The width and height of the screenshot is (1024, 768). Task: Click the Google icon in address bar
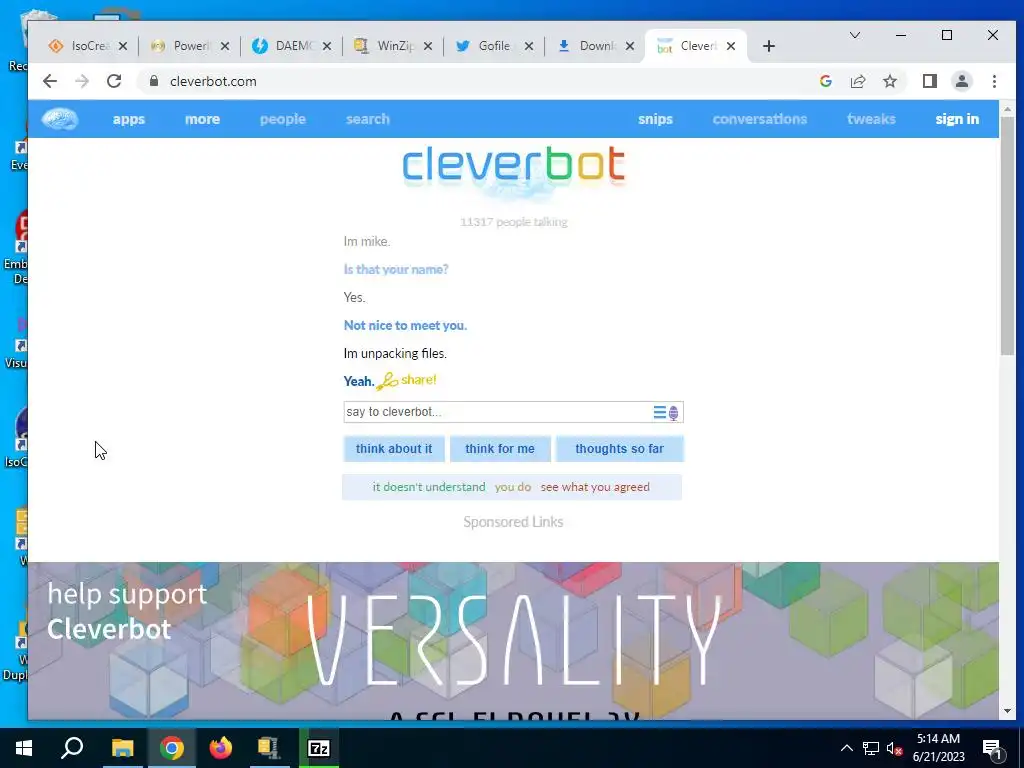(x=825, y=81)
